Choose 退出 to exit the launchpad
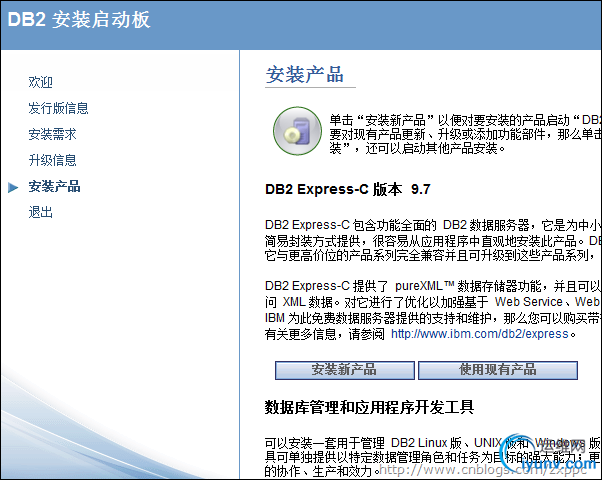602x480 pixels. coord(40,212)
